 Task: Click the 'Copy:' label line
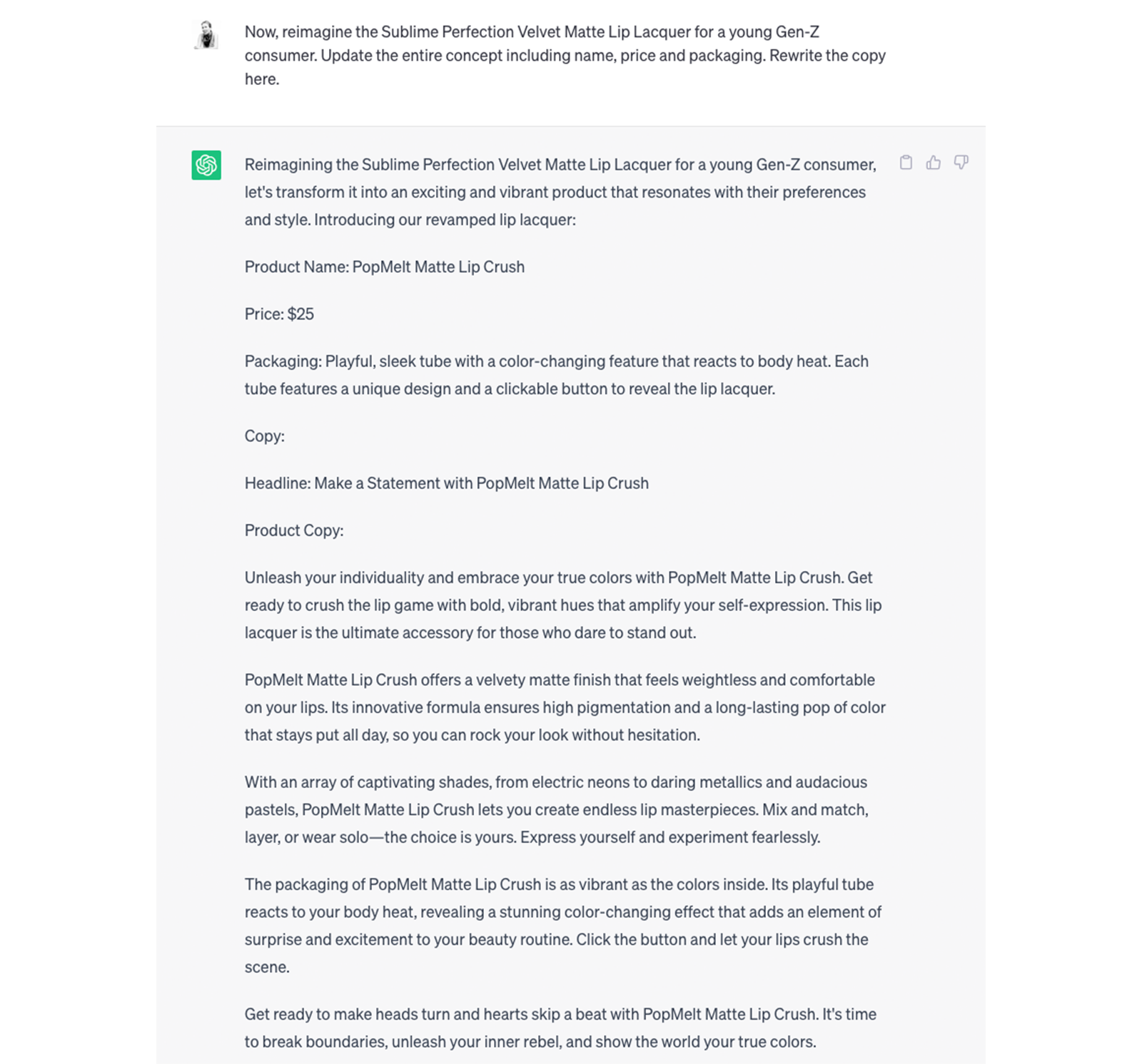click(x=264, y=436)
